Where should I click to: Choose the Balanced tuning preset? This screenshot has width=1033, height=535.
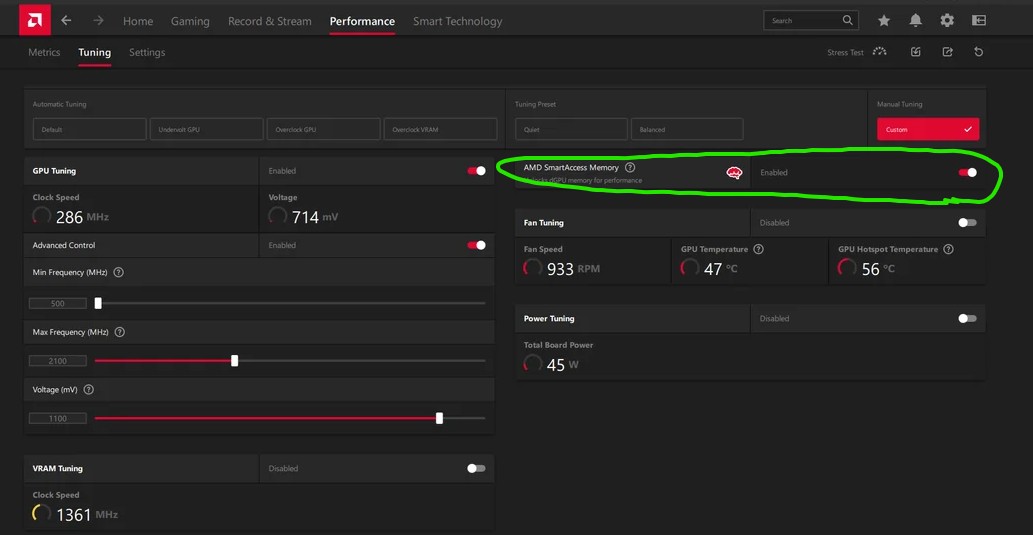687,129
